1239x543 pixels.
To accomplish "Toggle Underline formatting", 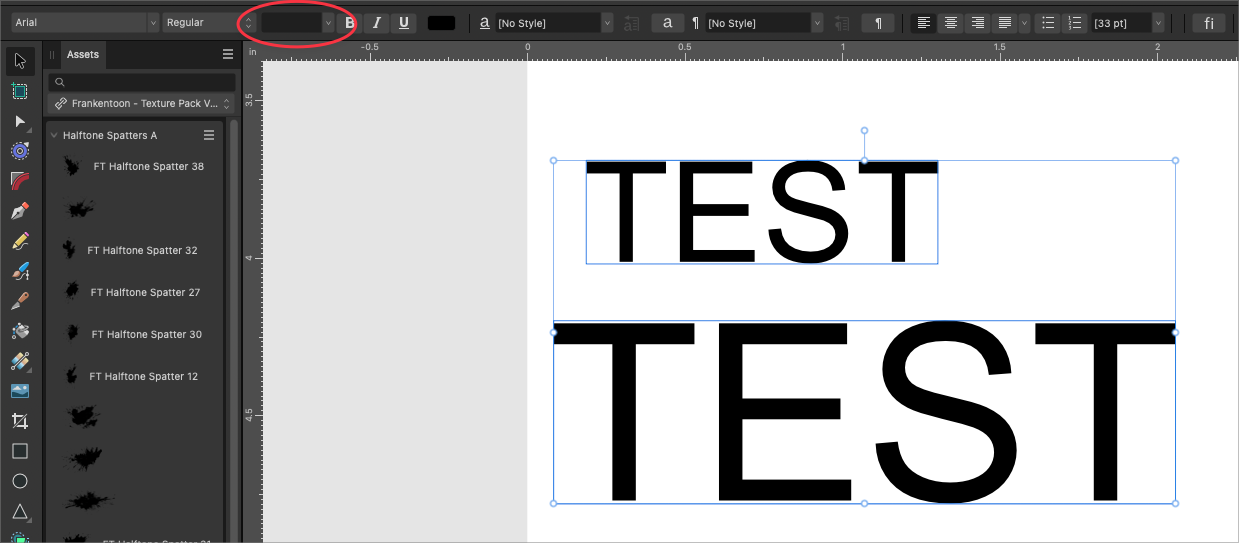I will [x=404, y=23].
